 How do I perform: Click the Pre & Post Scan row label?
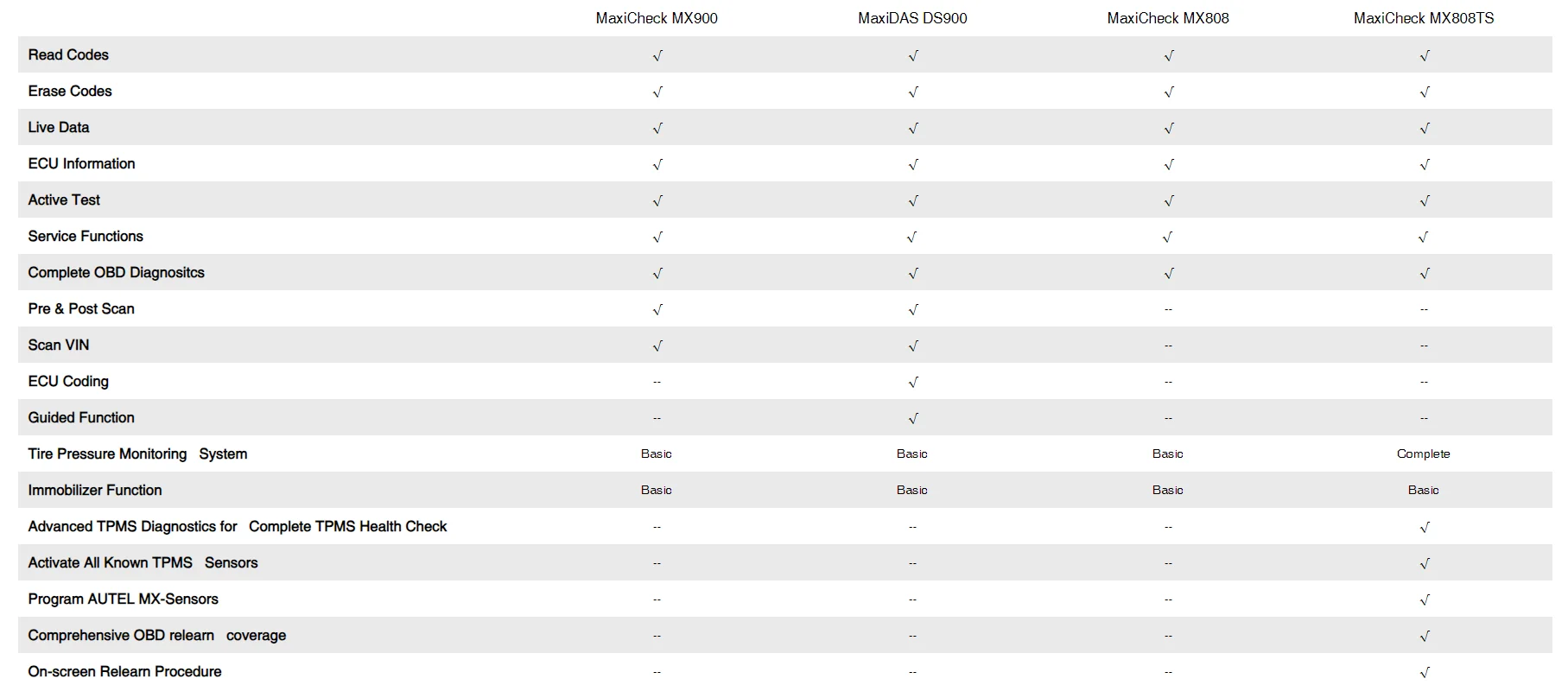coord(81,308)
